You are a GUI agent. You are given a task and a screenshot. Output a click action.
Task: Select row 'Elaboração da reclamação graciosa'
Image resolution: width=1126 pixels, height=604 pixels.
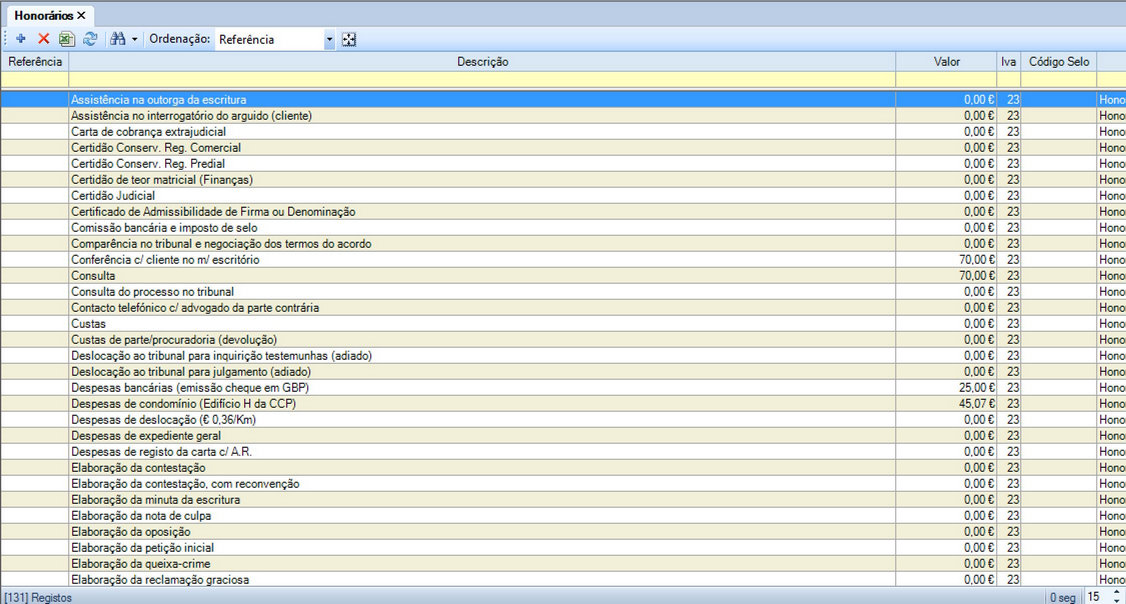[x=563, y=580]
